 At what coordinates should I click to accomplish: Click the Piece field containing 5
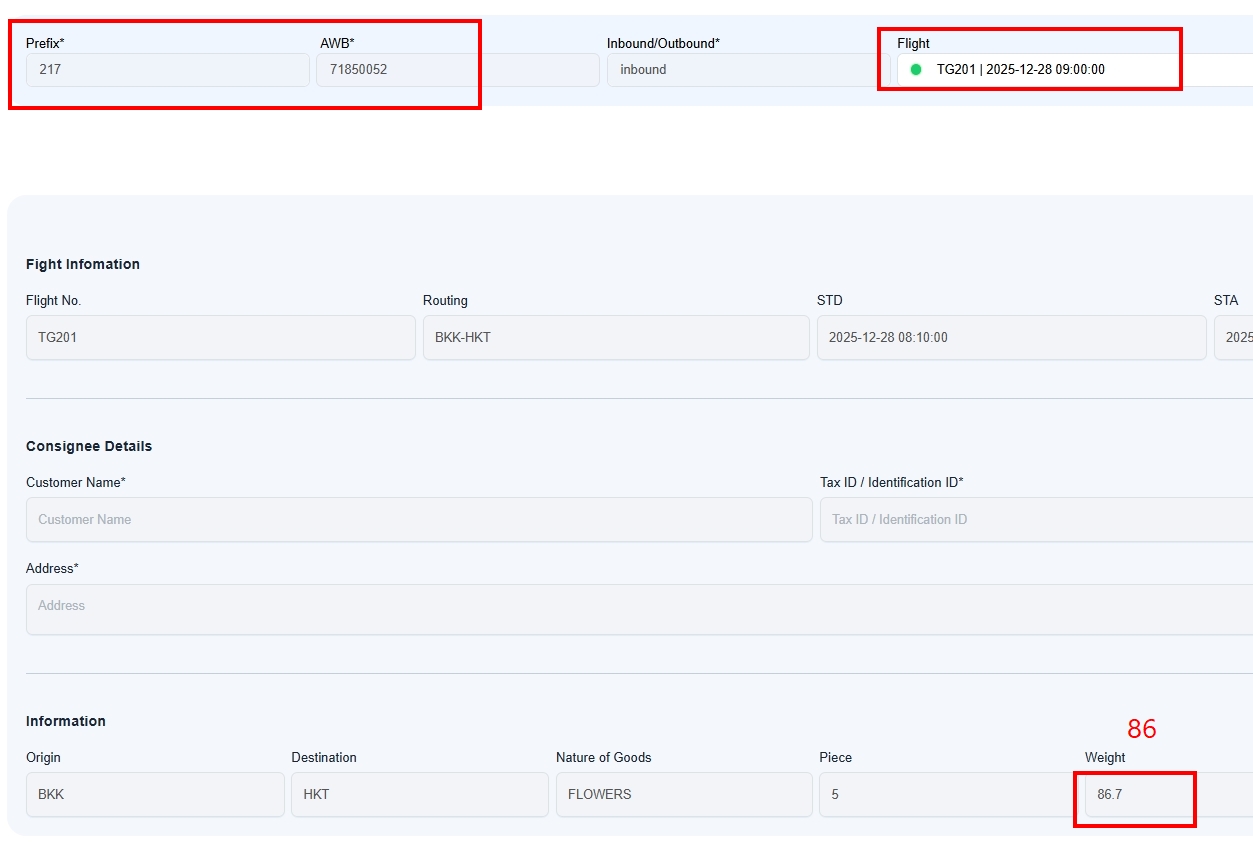947,795
